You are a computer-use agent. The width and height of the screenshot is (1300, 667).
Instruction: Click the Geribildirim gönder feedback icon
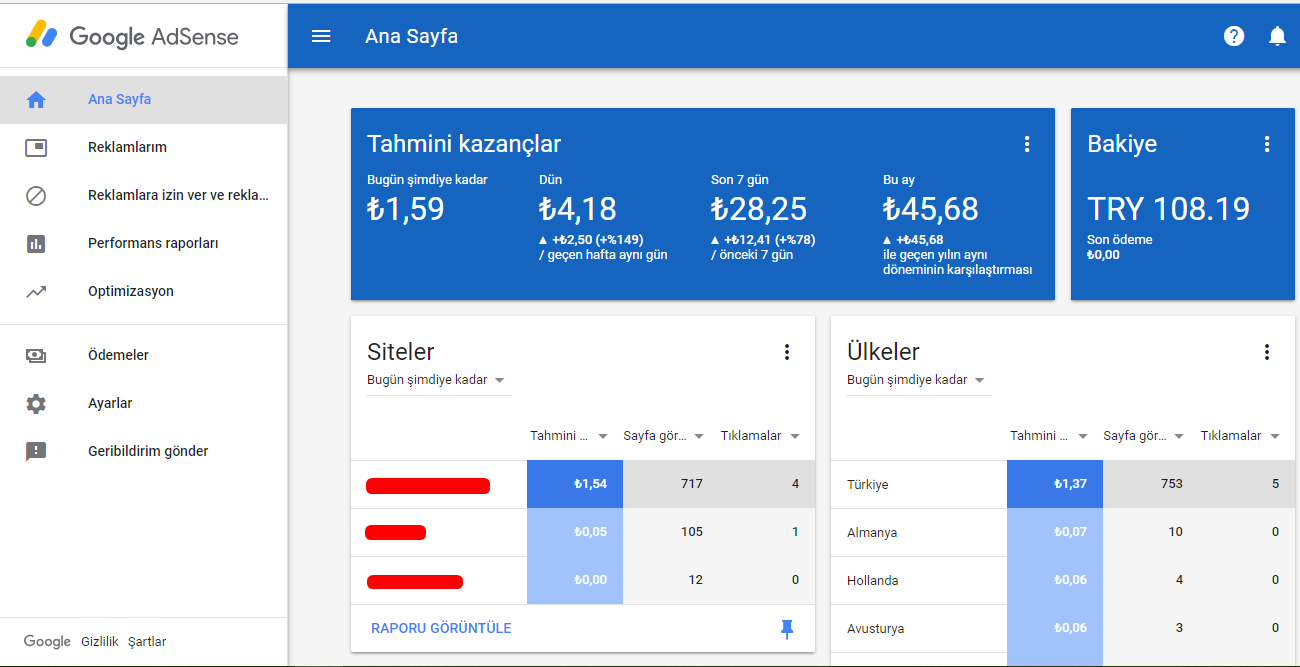[36, 451]
